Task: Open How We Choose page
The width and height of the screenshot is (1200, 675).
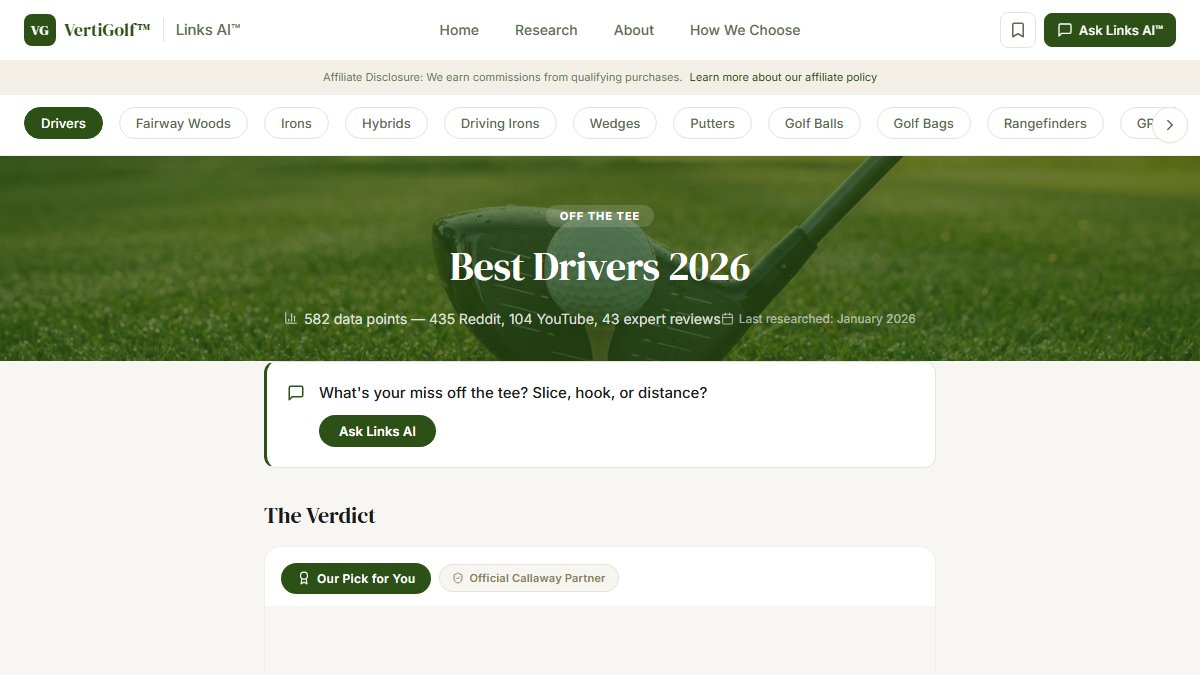Action: pyautogui.click(x=745, y=30)
